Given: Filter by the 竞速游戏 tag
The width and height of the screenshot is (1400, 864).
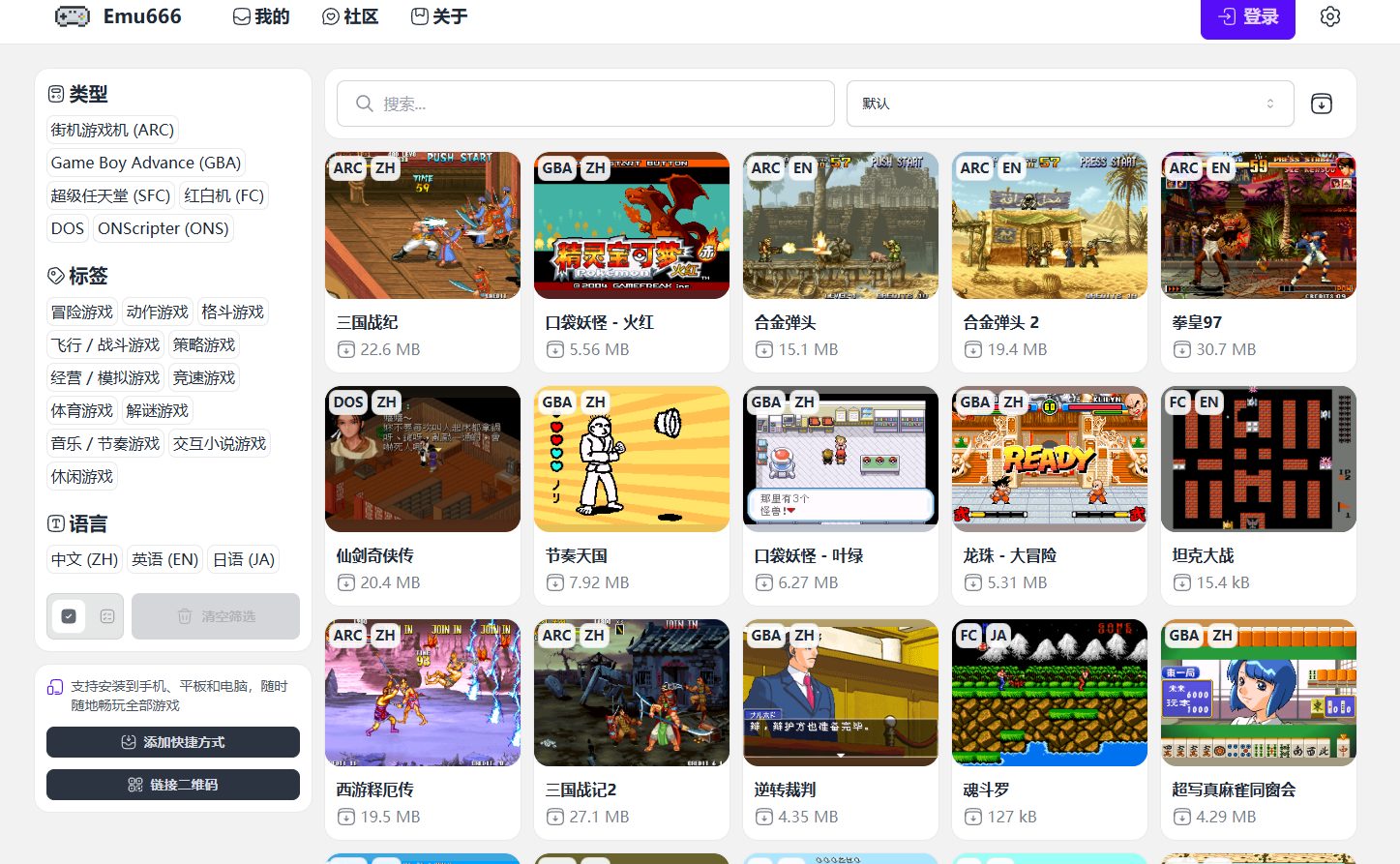Looking at the screenshot, I should (204, 377).
